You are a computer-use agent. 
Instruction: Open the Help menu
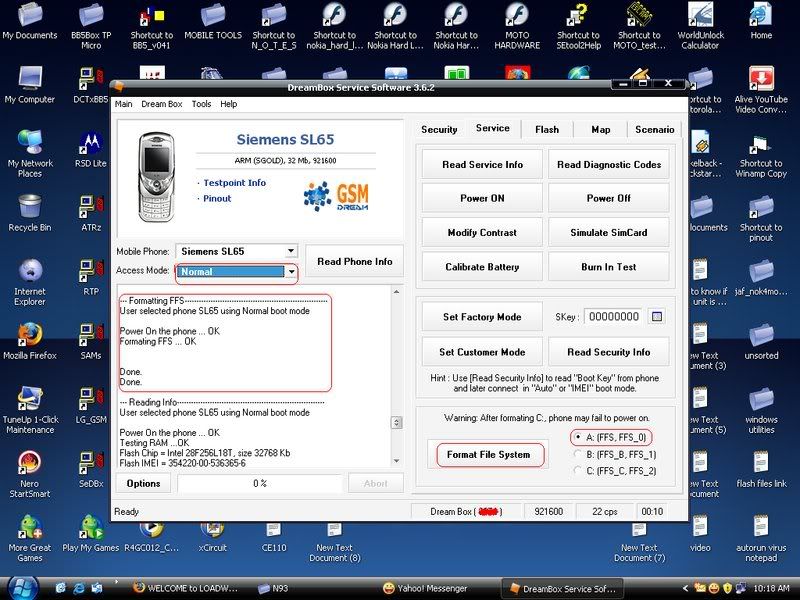[x=229, y=104]
